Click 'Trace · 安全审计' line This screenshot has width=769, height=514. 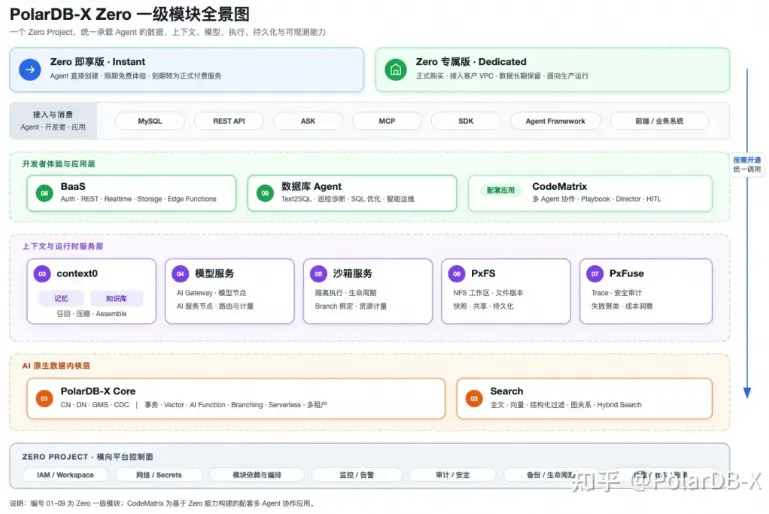coord(616,293)
